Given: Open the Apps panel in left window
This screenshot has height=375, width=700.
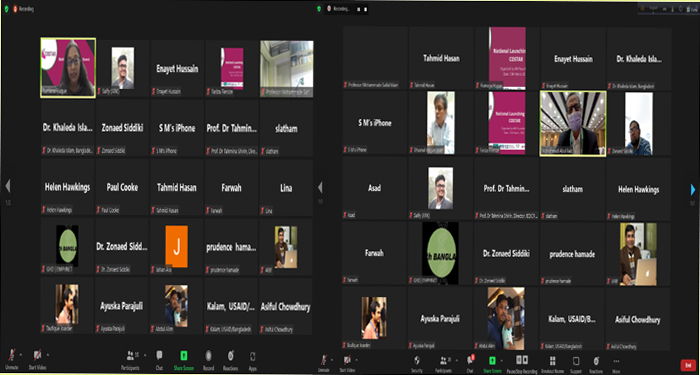Looking at the screenshot, I should point(252,361).
